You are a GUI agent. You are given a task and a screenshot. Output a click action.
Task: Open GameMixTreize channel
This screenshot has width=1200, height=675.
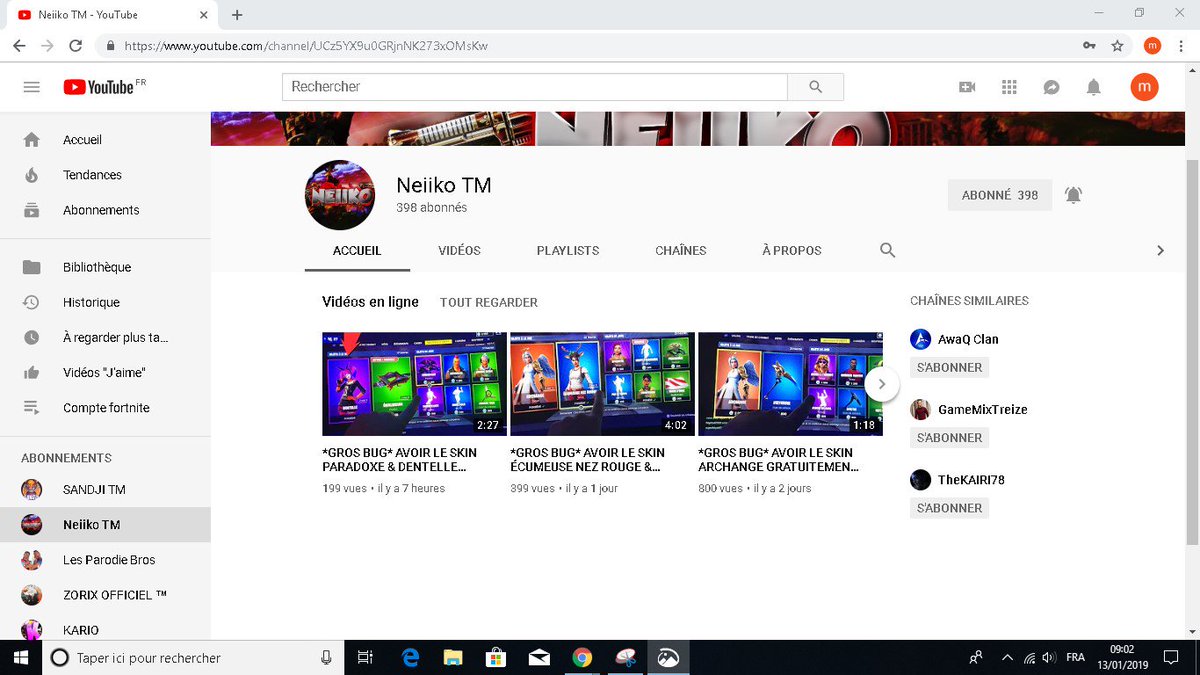982,409
